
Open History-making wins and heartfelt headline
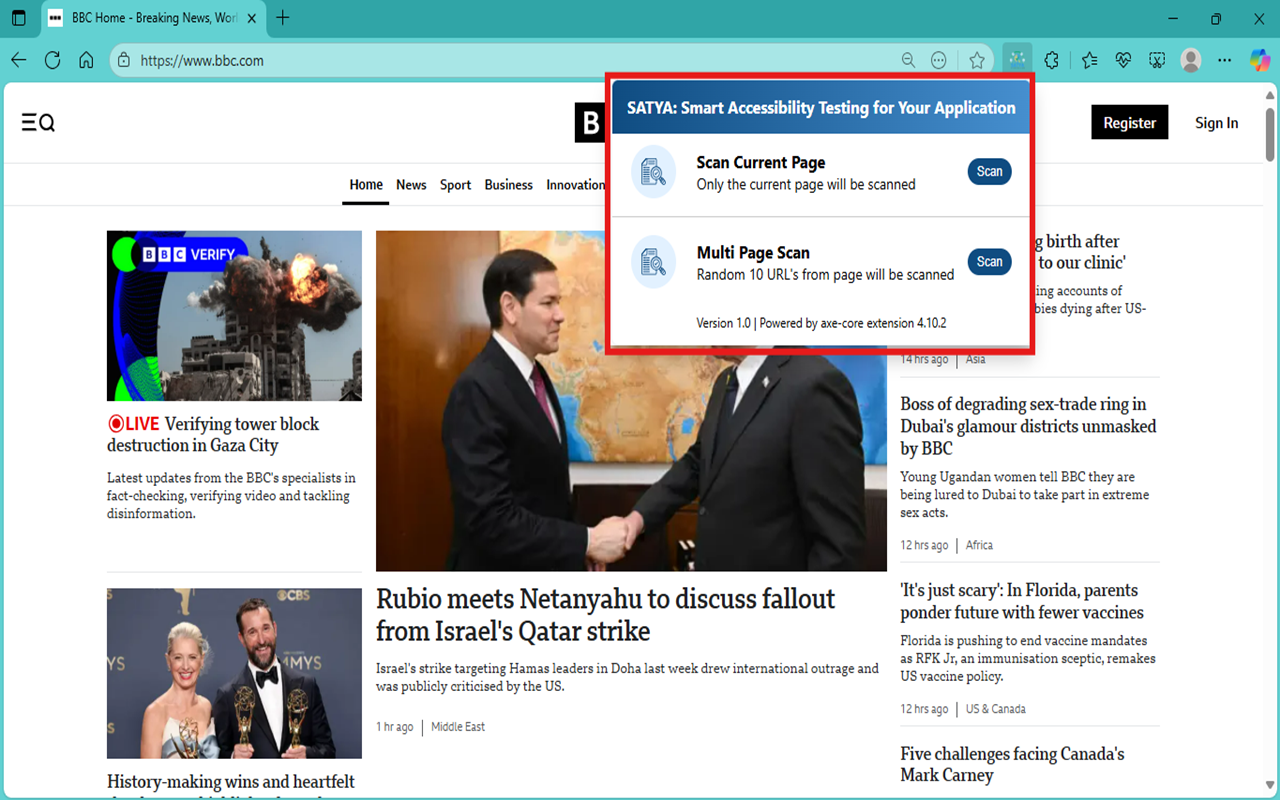[231, 782]
